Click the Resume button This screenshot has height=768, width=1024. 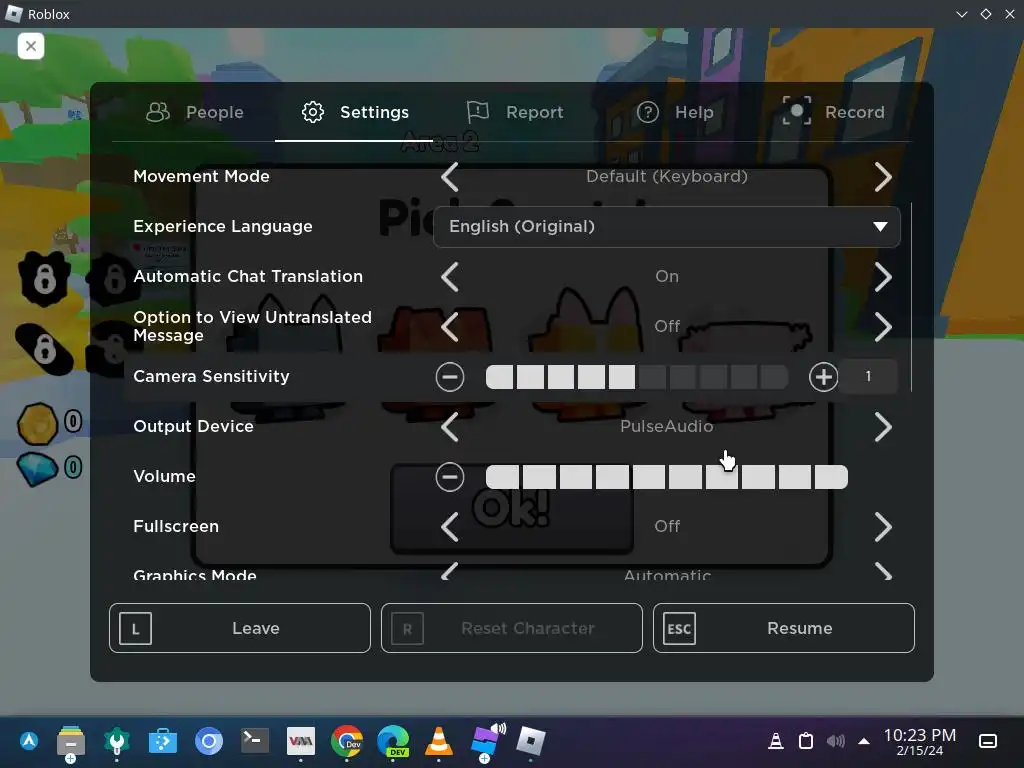pyautogui.click(x=784, y=628)
